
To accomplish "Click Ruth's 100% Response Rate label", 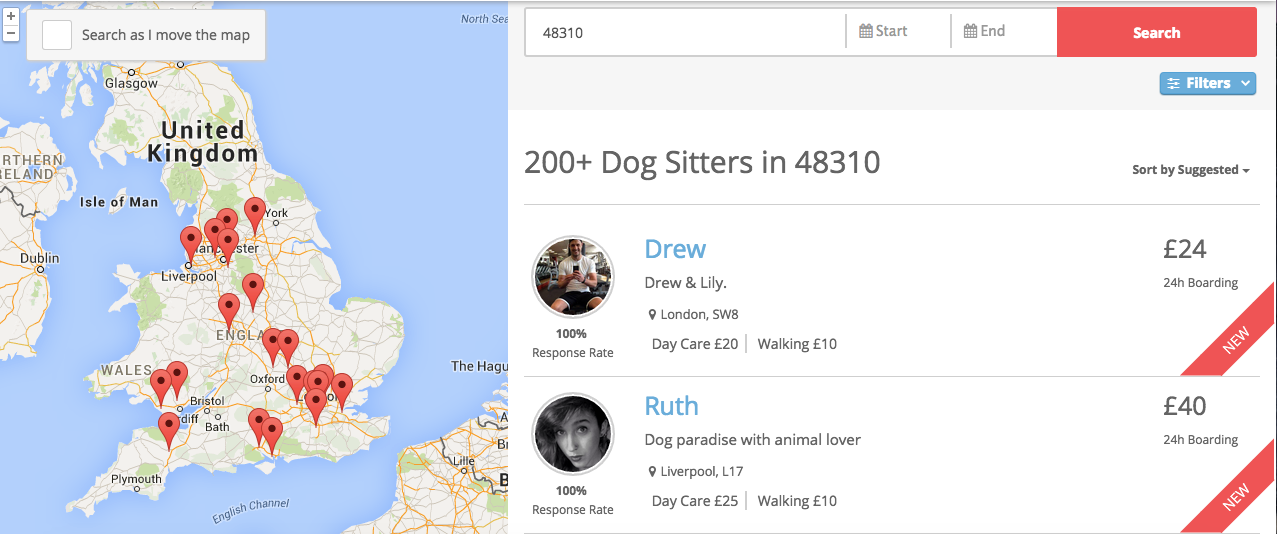I will (573, 500).
